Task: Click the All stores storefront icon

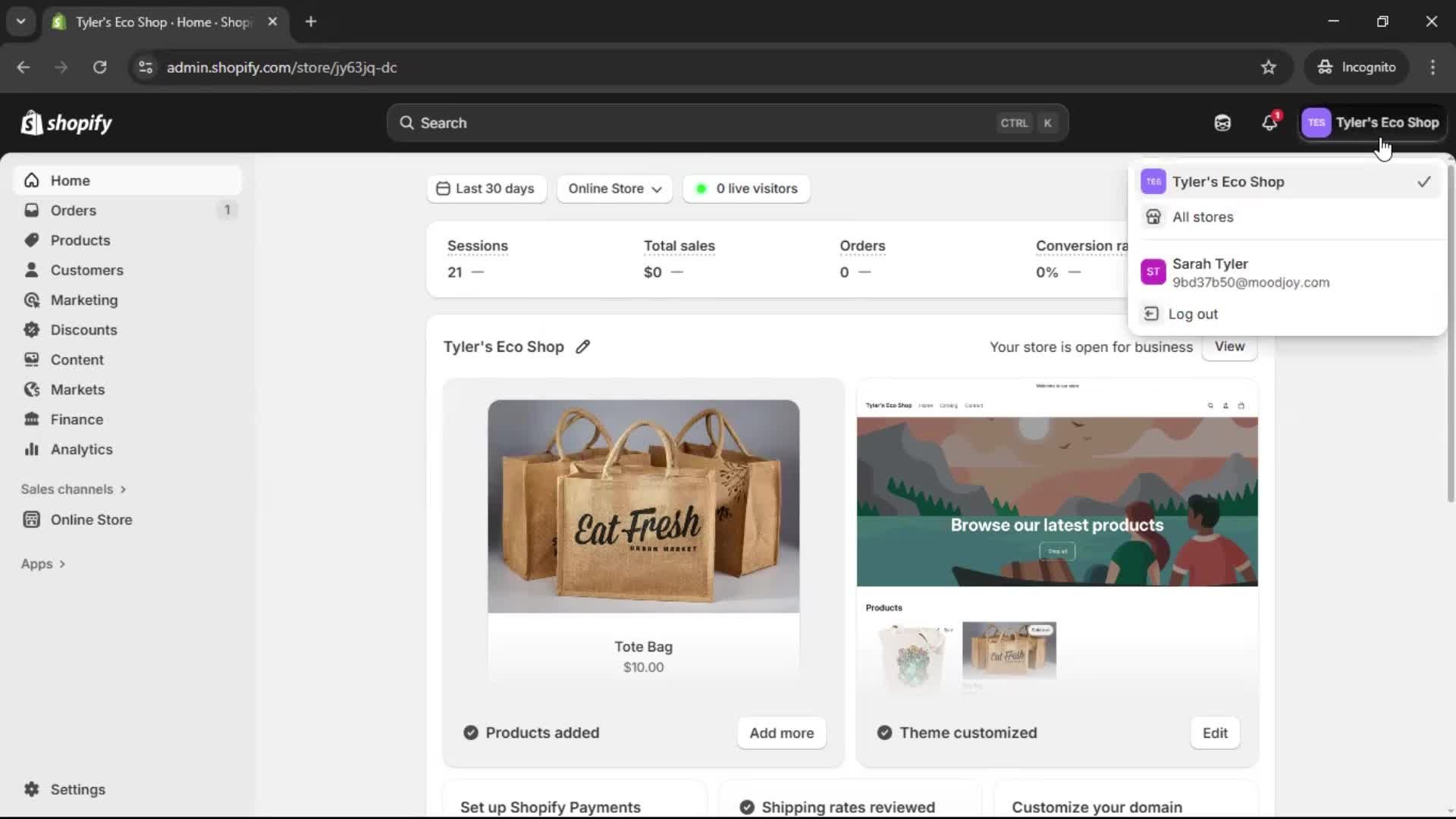Action: point(1153,217)
